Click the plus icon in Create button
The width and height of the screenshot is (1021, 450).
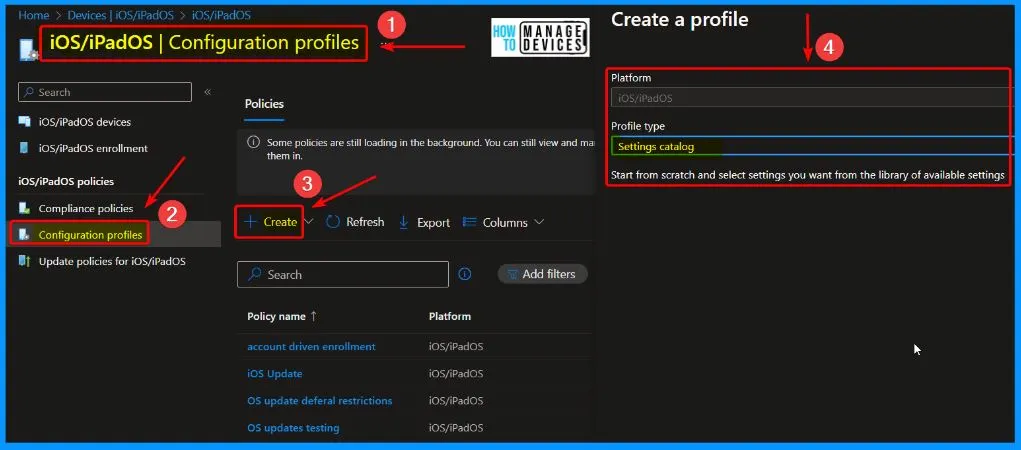pos(250,222)
